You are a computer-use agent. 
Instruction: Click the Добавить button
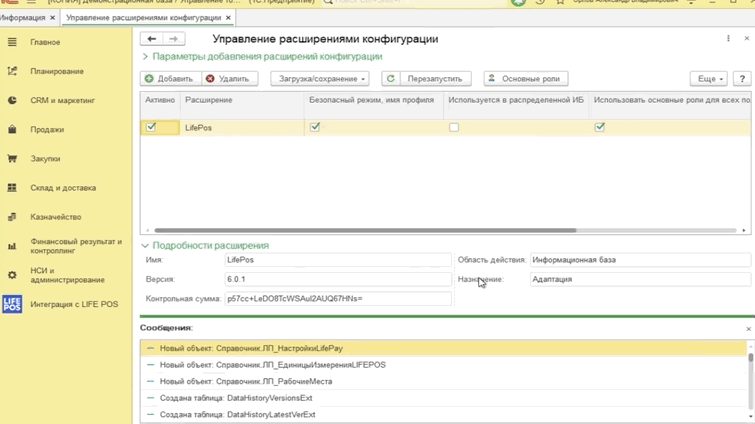[171, 78]
